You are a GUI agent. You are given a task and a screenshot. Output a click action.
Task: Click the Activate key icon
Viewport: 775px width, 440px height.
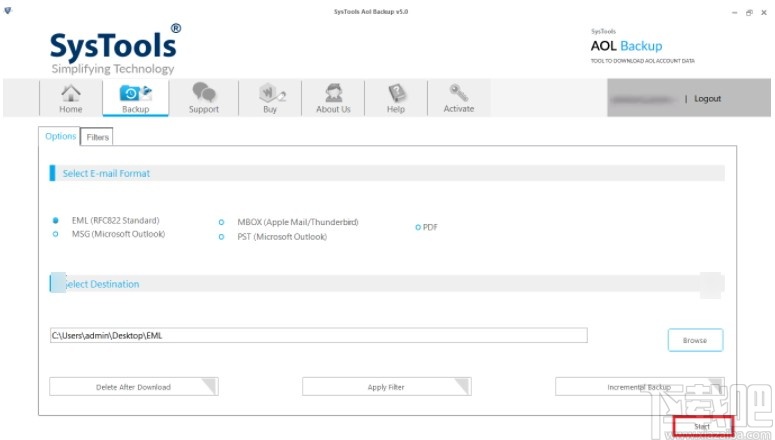click(x=459, y=98)
